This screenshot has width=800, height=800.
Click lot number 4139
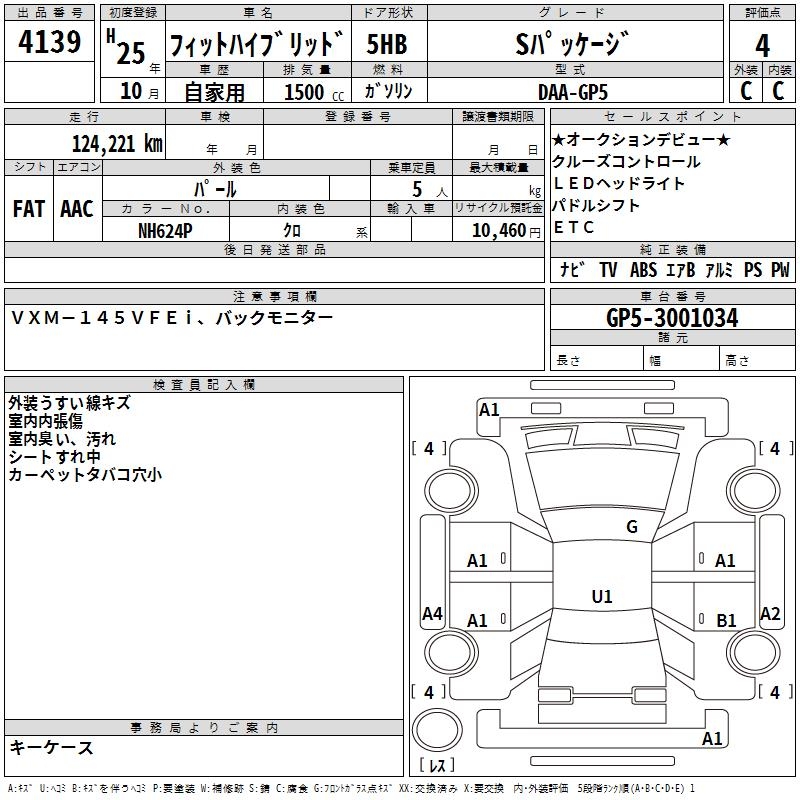49,42
